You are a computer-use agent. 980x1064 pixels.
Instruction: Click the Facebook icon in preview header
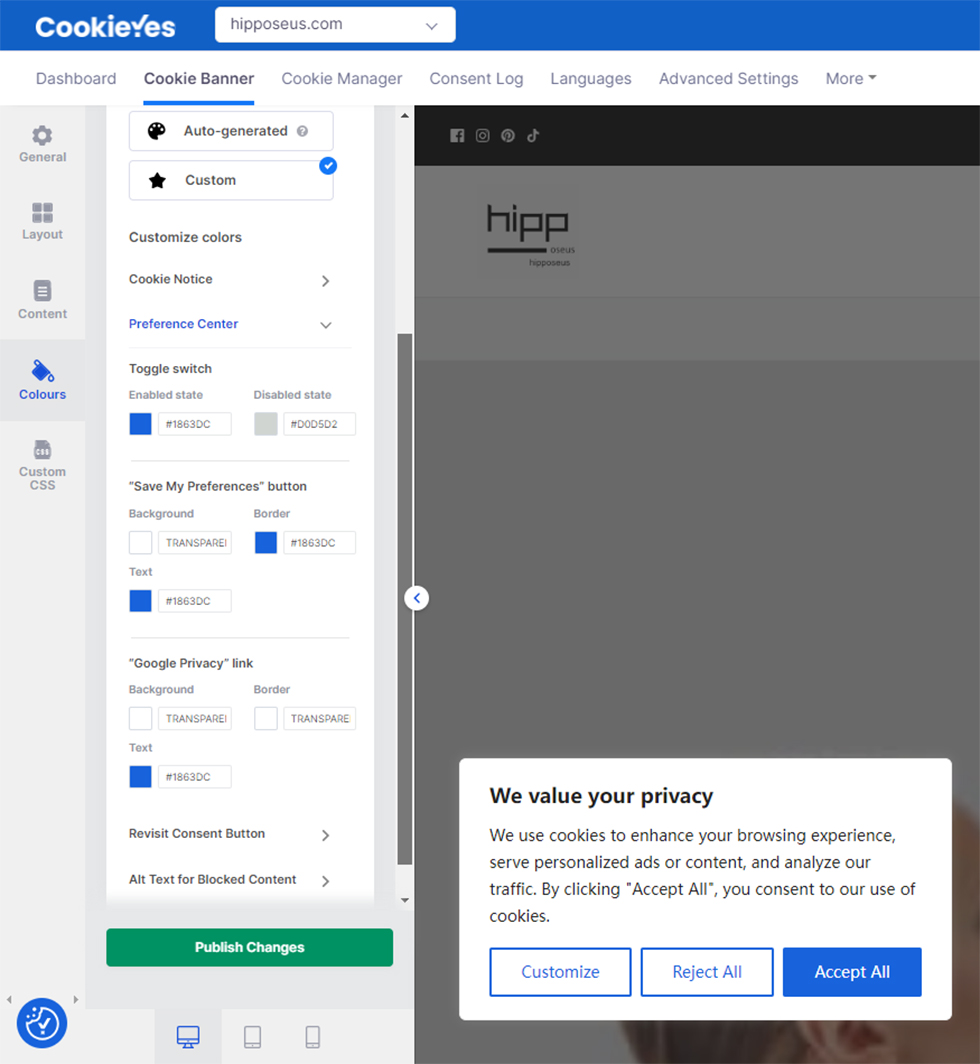tap(457, 136)
